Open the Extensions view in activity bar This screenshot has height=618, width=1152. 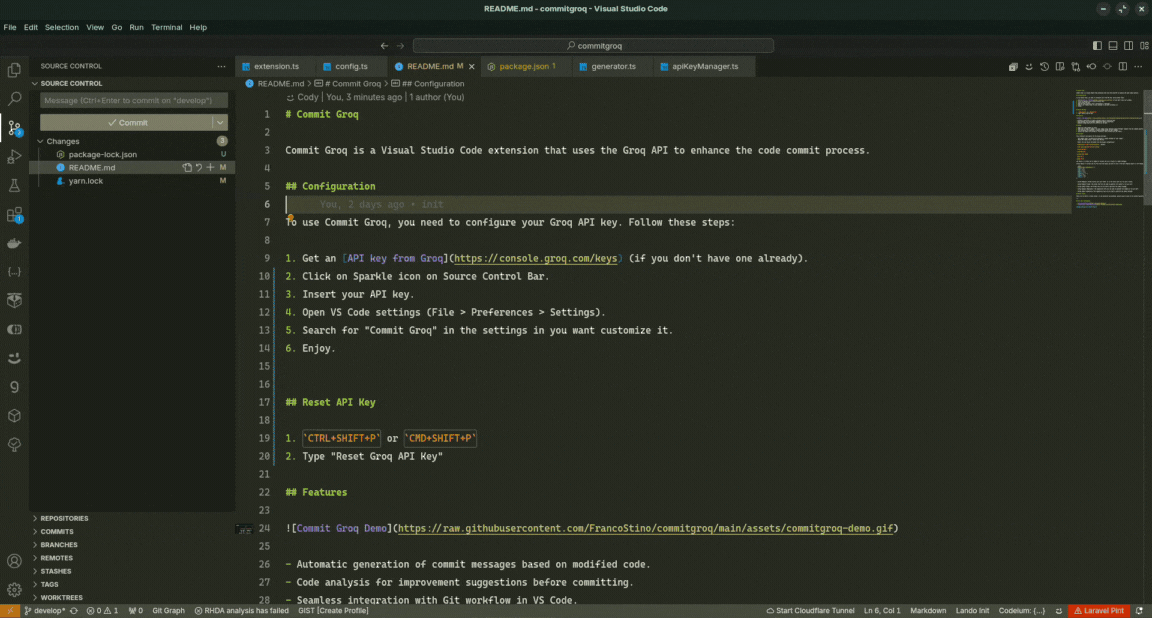point(14,215)
